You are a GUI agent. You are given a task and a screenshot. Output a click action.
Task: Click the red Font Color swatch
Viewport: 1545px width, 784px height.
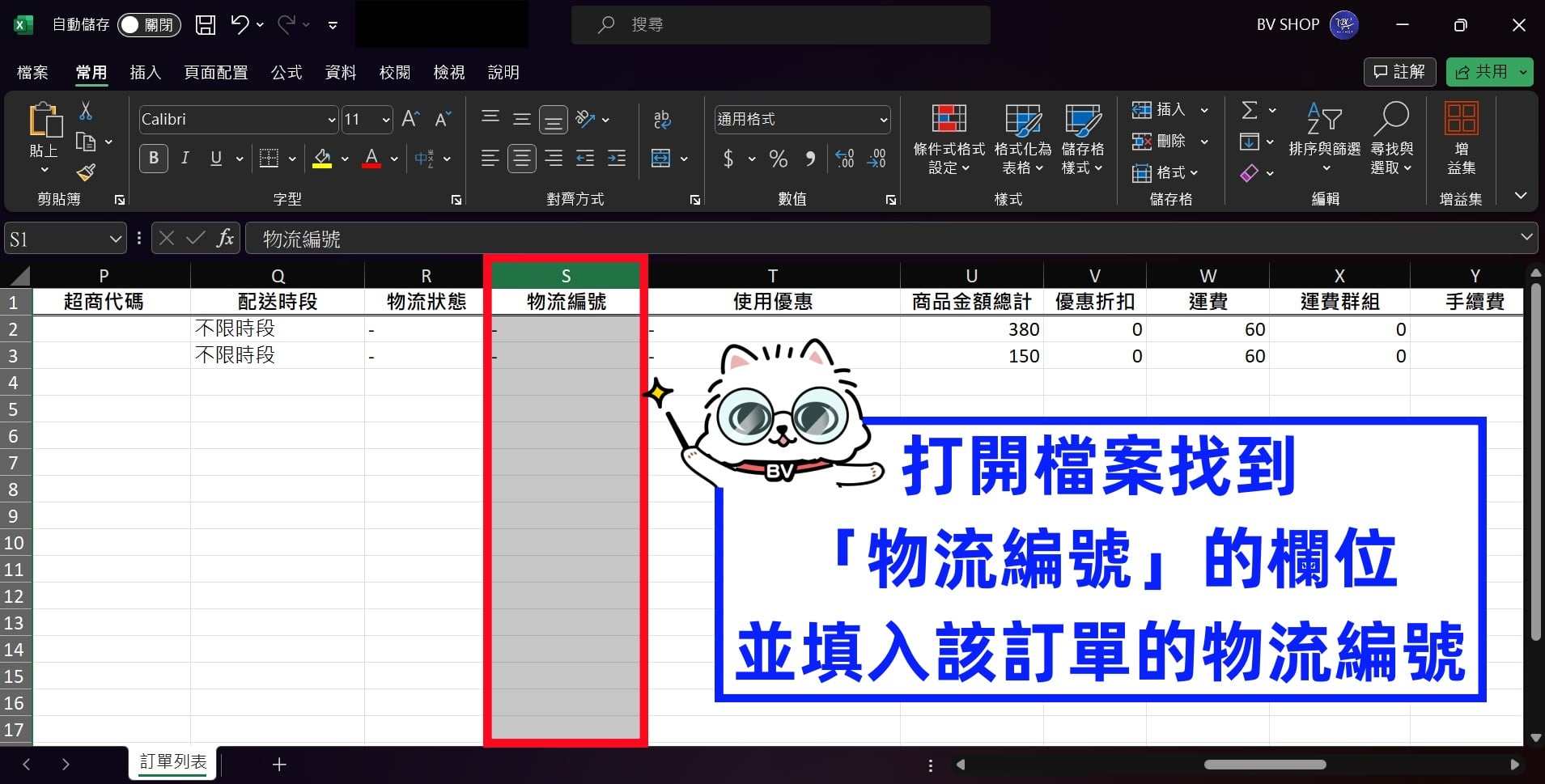(x=371, y=159)
